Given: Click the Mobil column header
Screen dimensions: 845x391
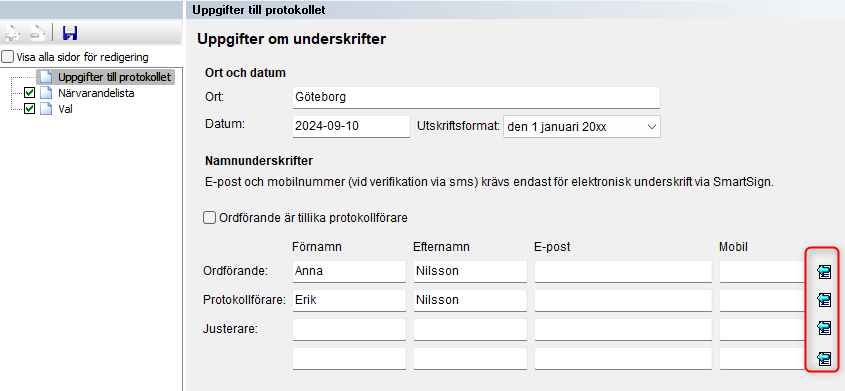Looking at the screenshot, I should coord(733,247).
